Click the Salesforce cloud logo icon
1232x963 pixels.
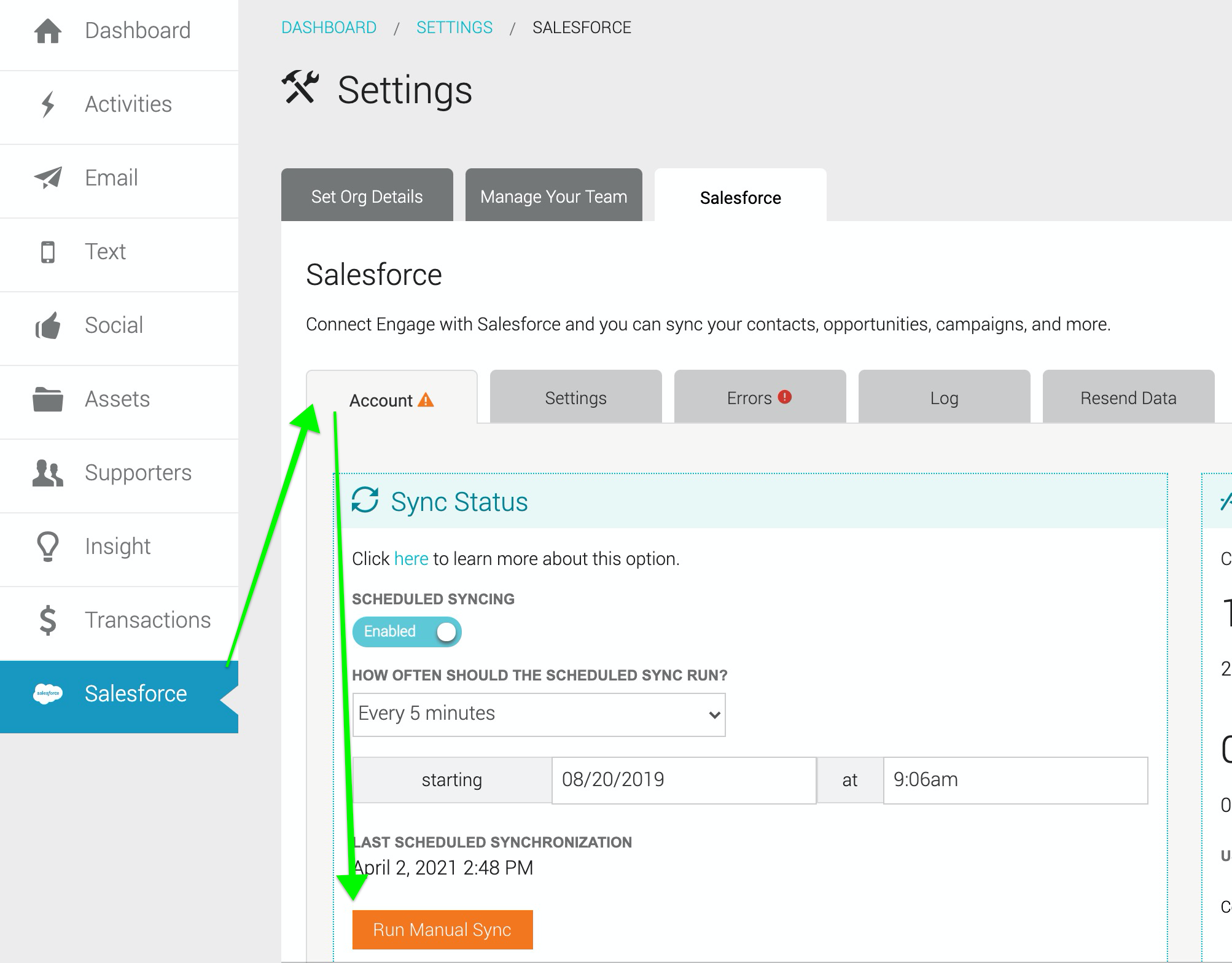(x=48, y=693)
